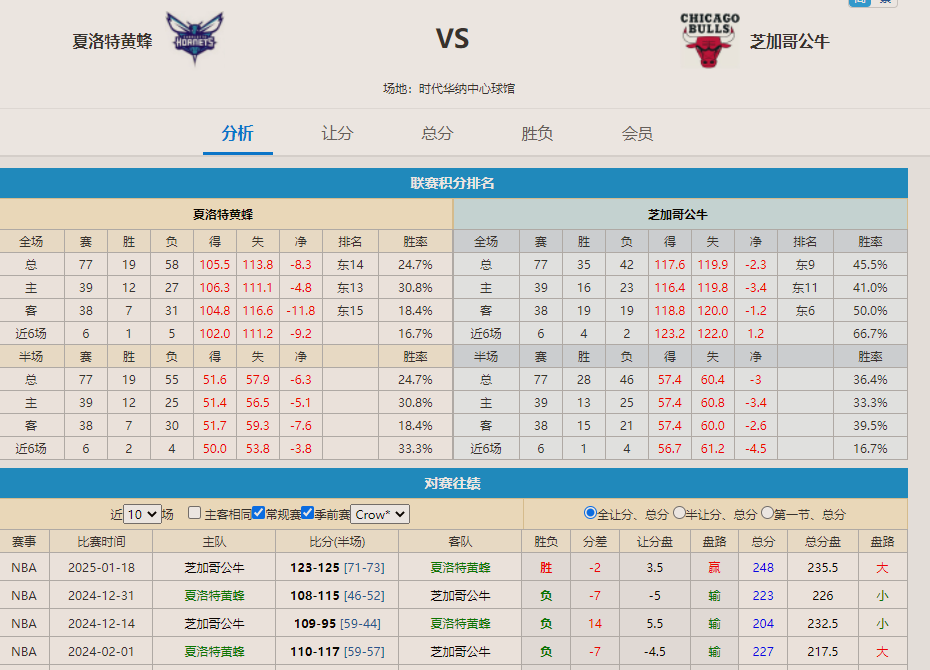Viewport: 930px width, 670px height.
Task: Switch to the 让分 tab
Action: (x=337, y=132)
